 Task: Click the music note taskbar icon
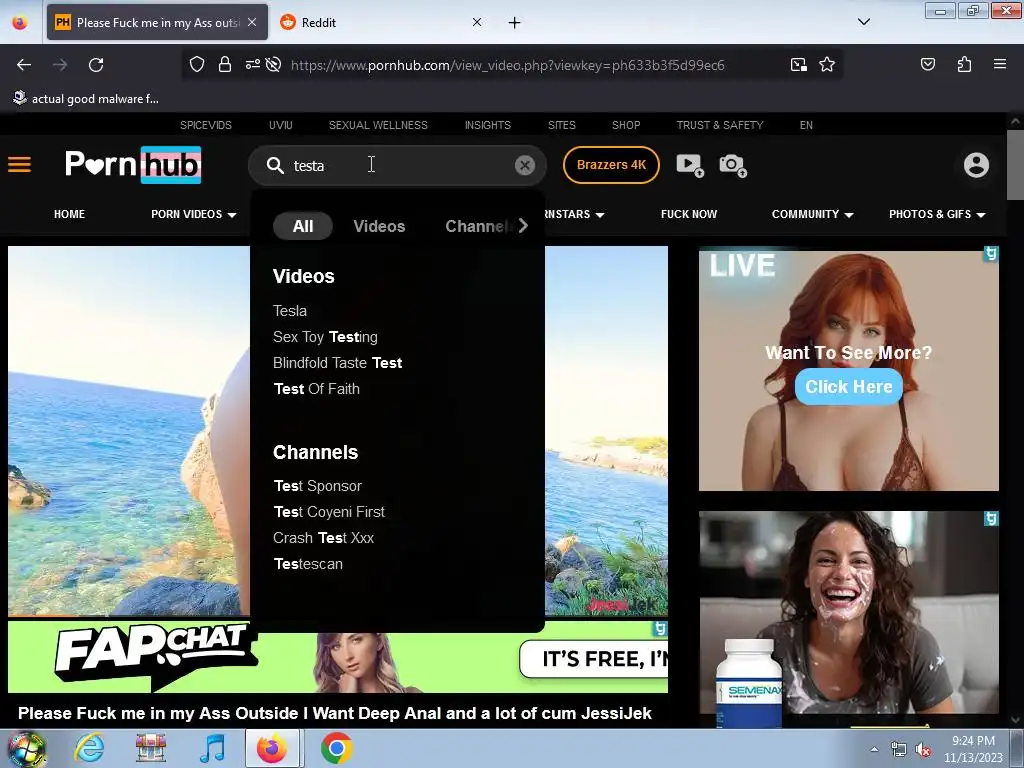click(x=212, y=748)
